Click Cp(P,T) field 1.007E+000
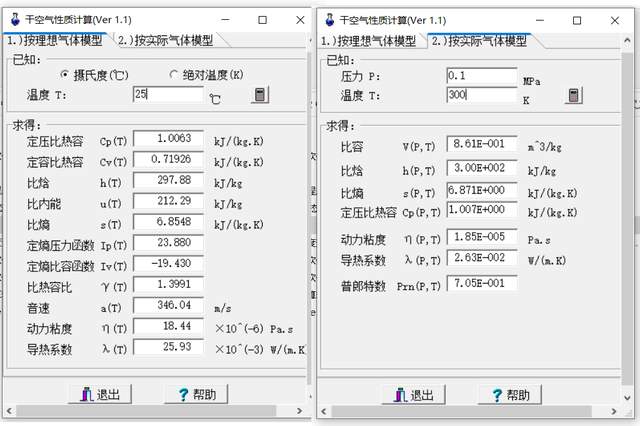The width and height of the screenshot is (640, 426). pos(482,209)
